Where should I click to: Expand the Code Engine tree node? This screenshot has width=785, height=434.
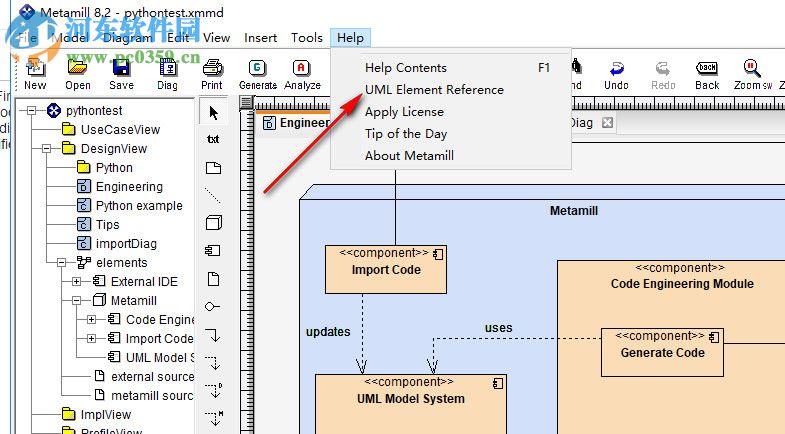click(92, 320)
